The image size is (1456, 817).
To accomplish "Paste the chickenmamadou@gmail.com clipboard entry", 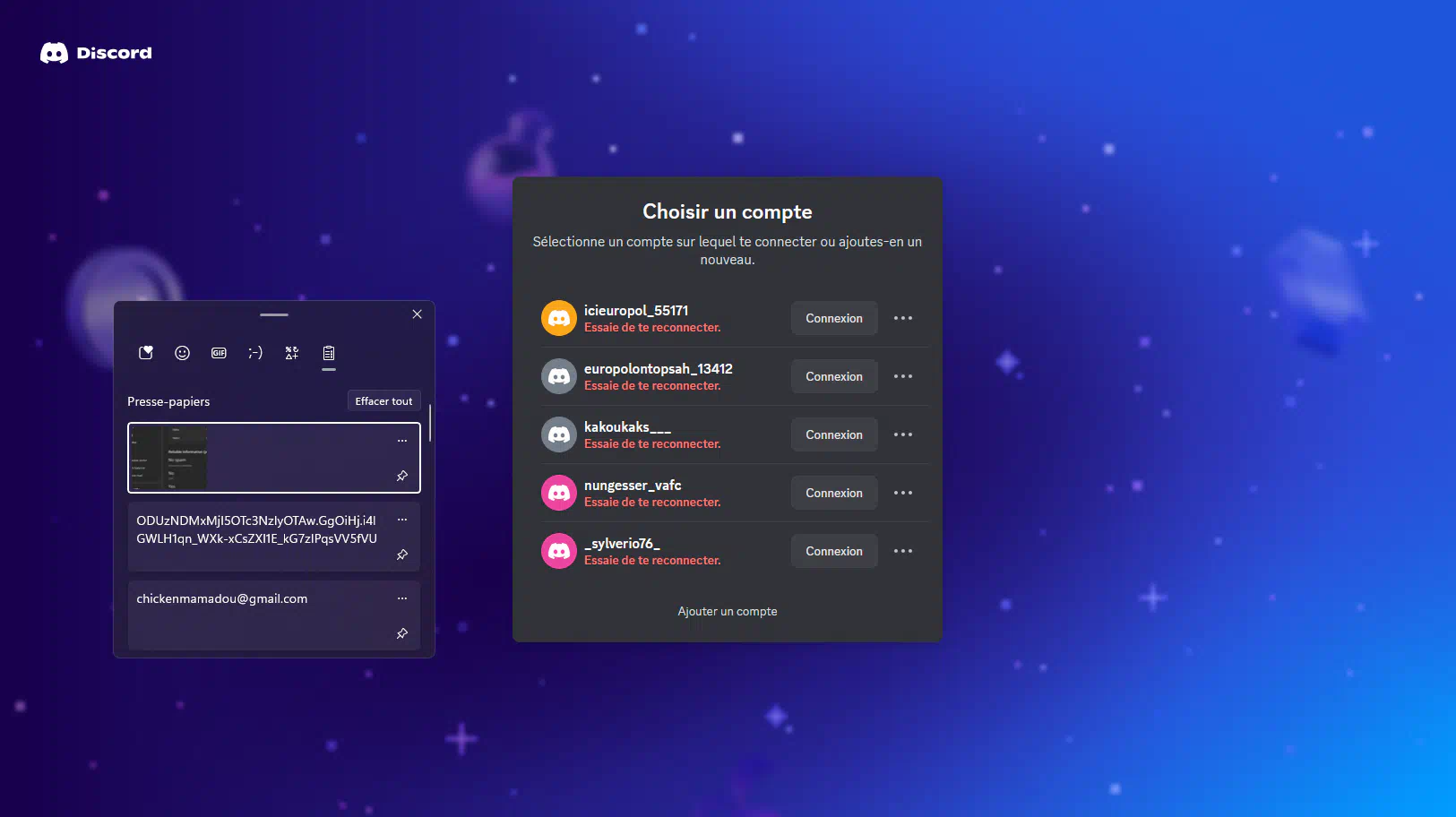I will coord(274,615).
